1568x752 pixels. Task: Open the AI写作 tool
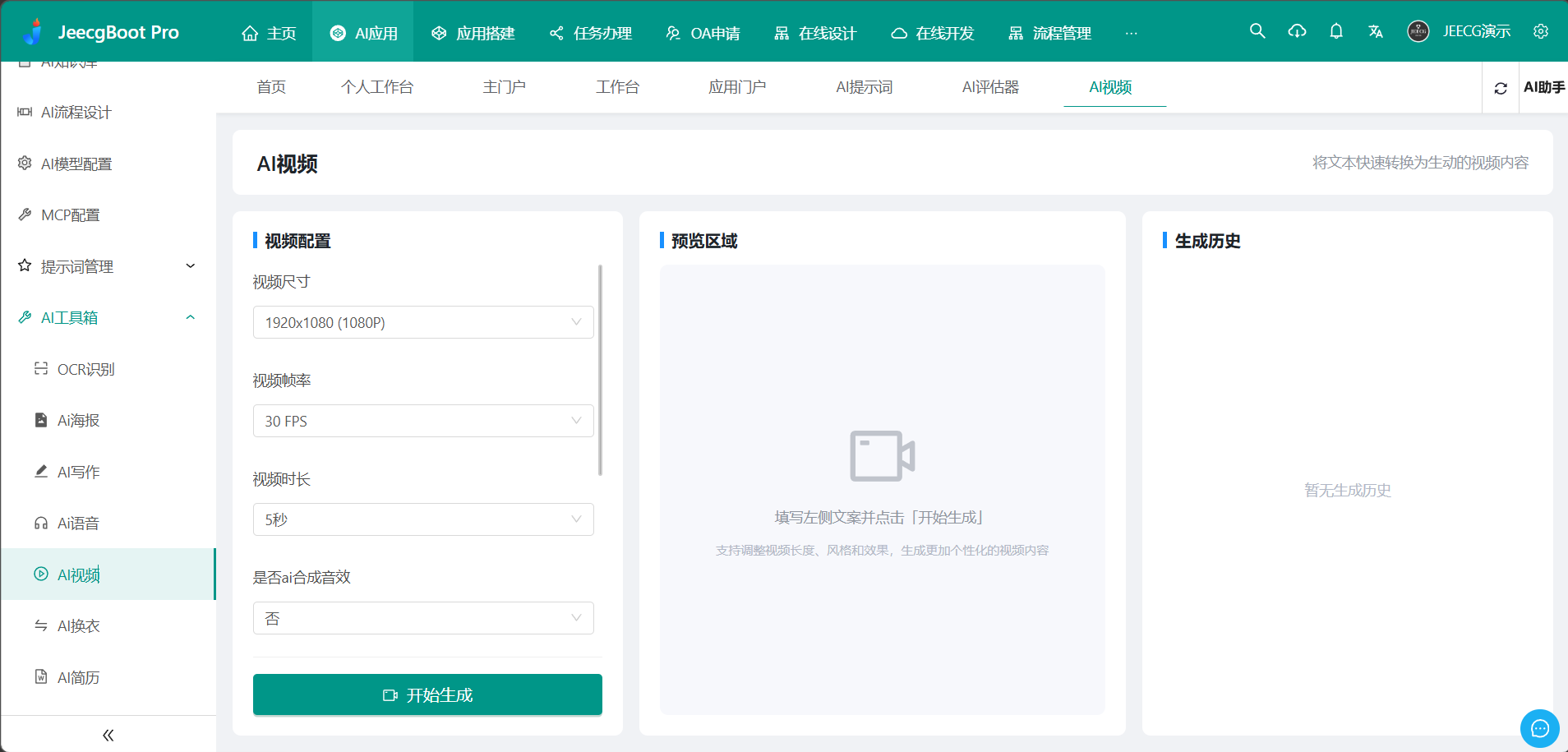coord(77,472)
